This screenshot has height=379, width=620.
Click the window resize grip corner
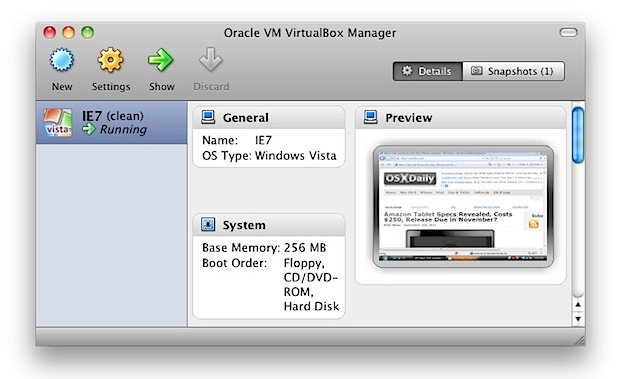[x=579, y=340]
